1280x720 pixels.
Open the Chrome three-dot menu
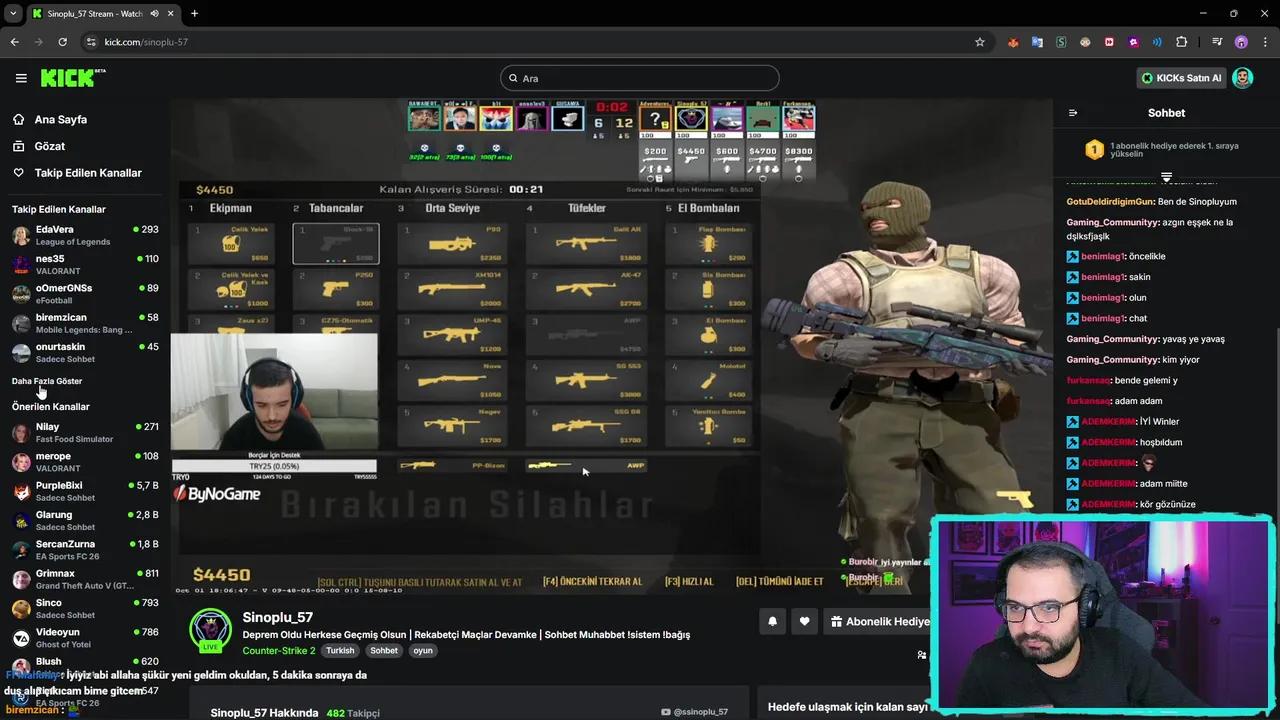tap(1264, 42)
